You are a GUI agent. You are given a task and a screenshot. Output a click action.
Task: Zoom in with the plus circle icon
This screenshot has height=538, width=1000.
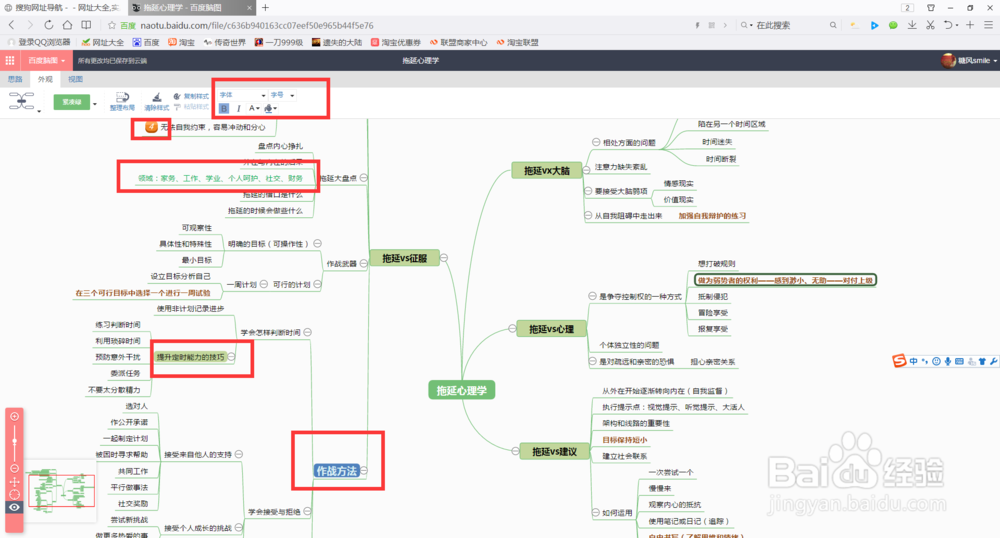pyautogui.click(x=14, y=416)
